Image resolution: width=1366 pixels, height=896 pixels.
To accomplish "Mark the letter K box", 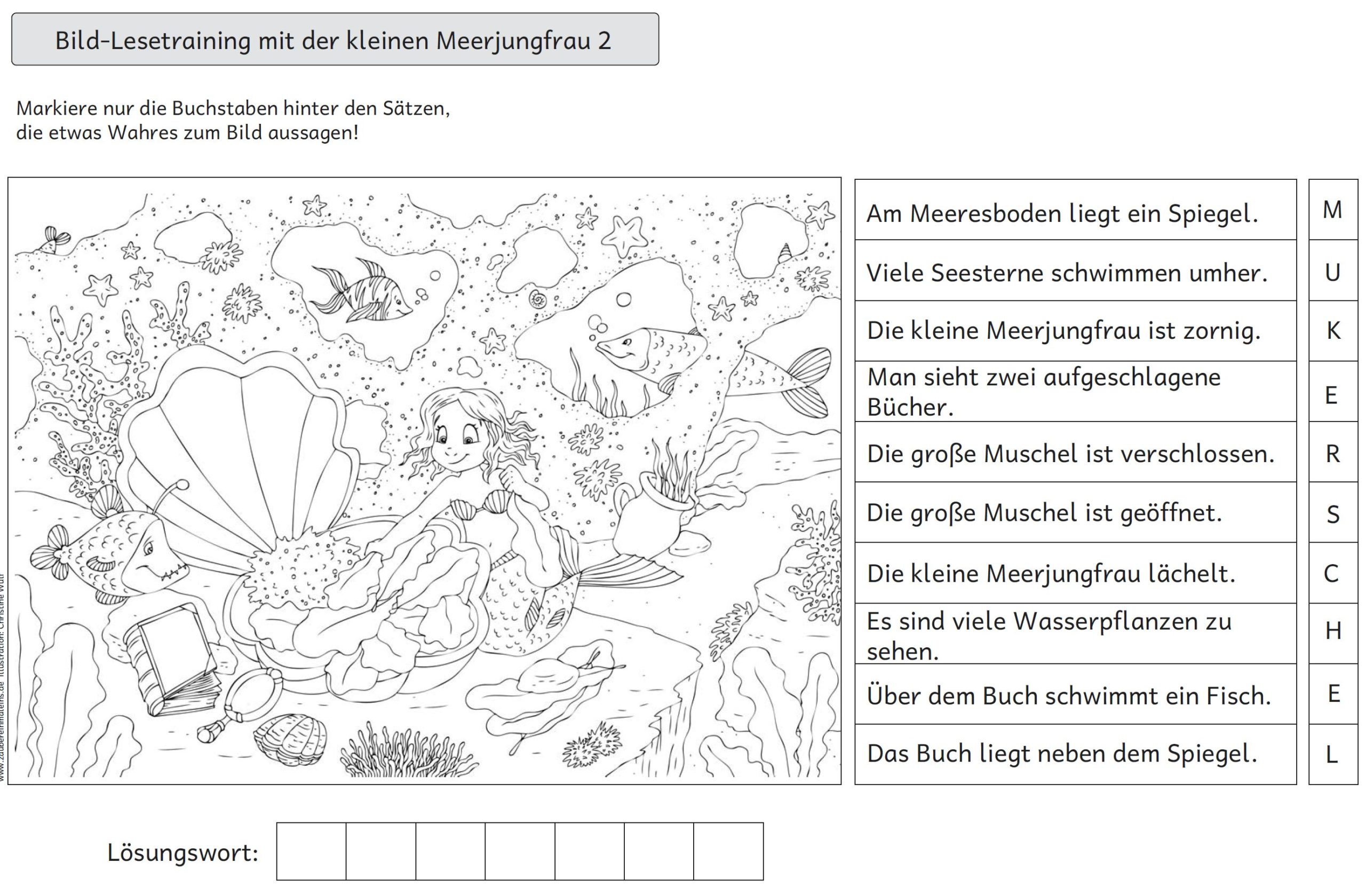I will pyautogui.click(x=1333, y=331).
